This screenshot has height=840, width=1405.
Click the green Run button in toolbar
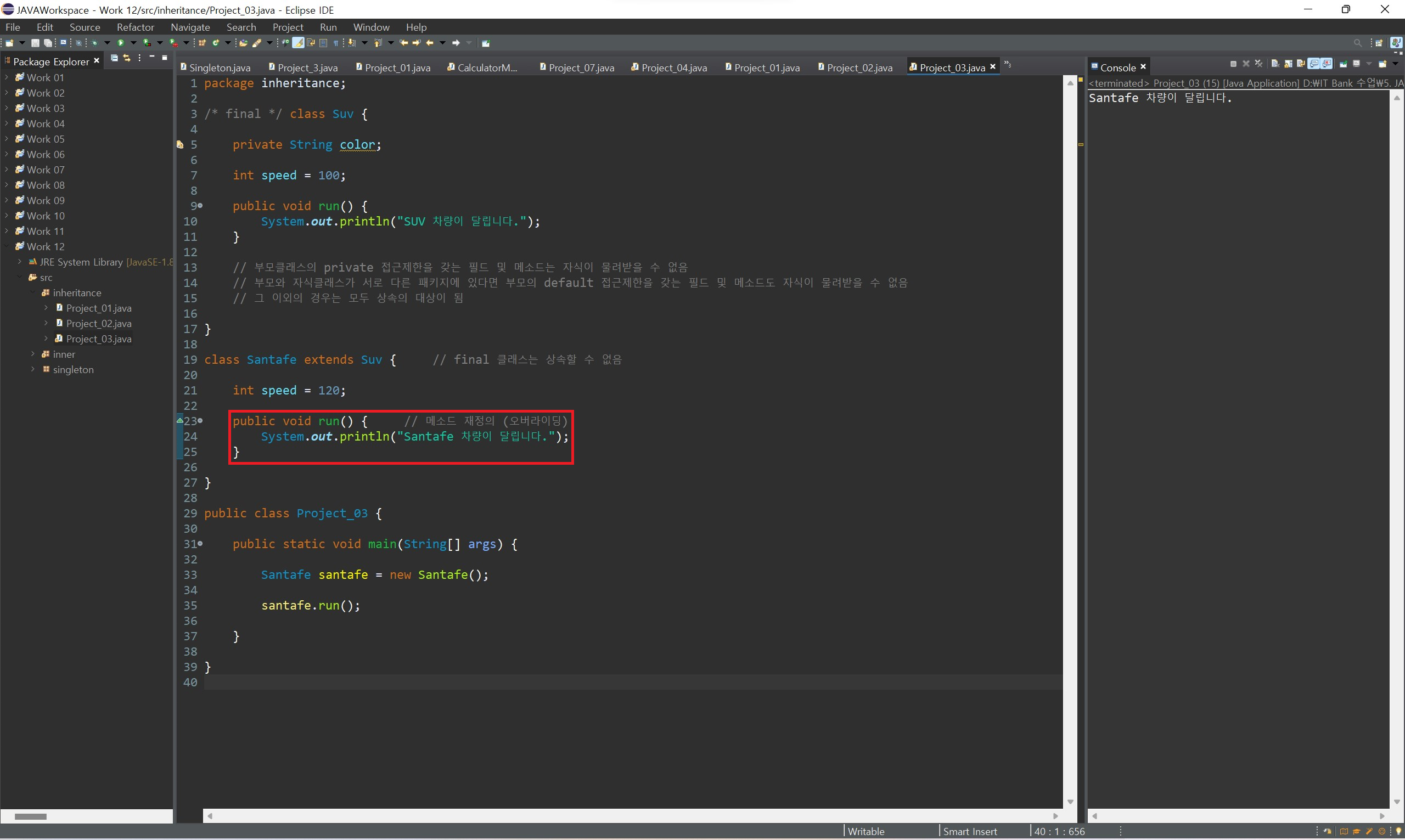point(121,43)
